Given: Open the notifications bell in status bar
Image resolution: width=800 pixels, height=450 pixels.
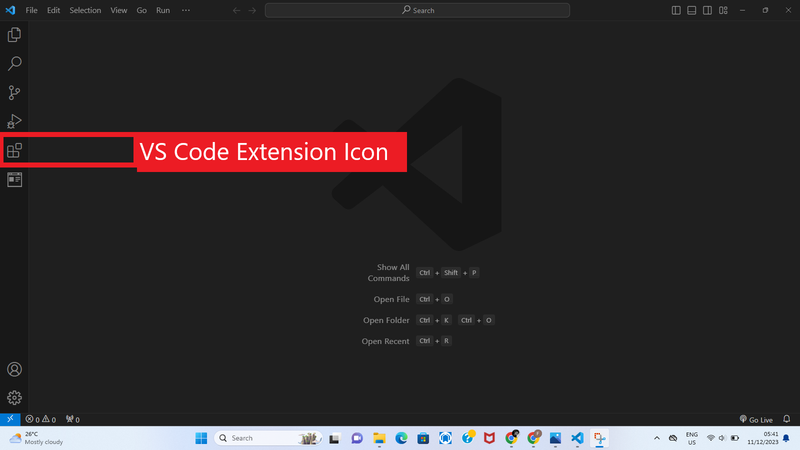Looking at the screenshot, I should pos(787,419).
